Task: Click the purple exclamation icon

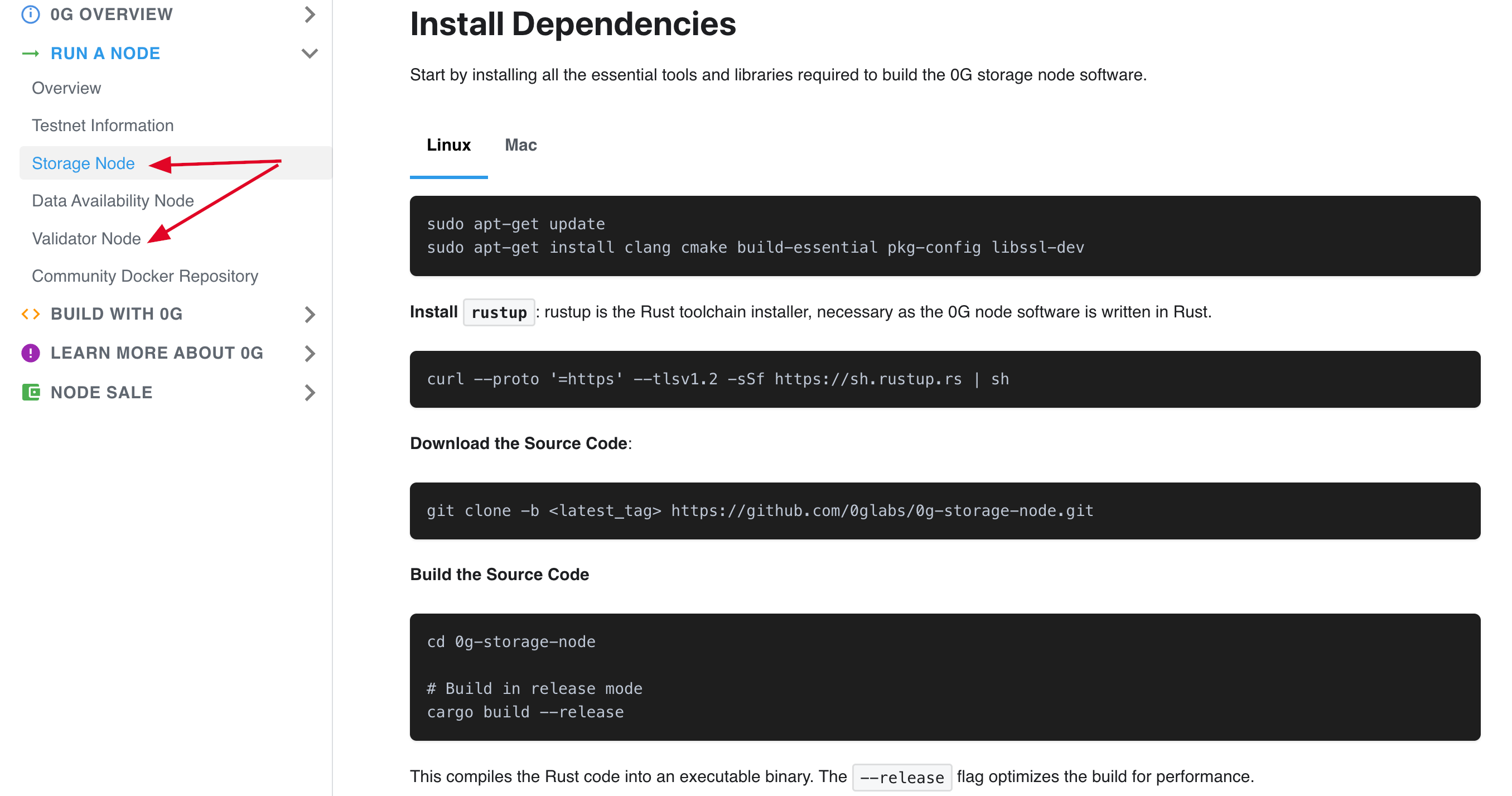Action: click(31, 353)
